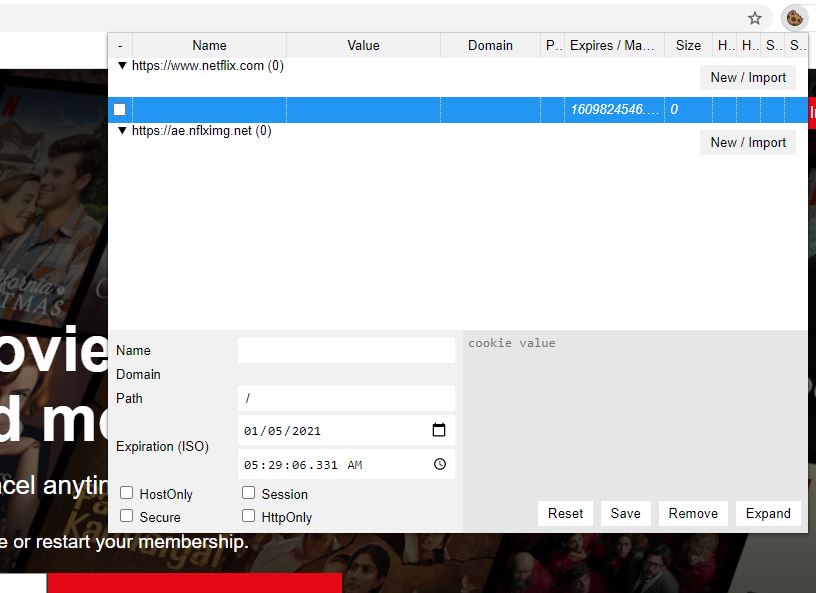Open the clock picker for expiration time
Screen dimensions: 816x593
(440, 464)
